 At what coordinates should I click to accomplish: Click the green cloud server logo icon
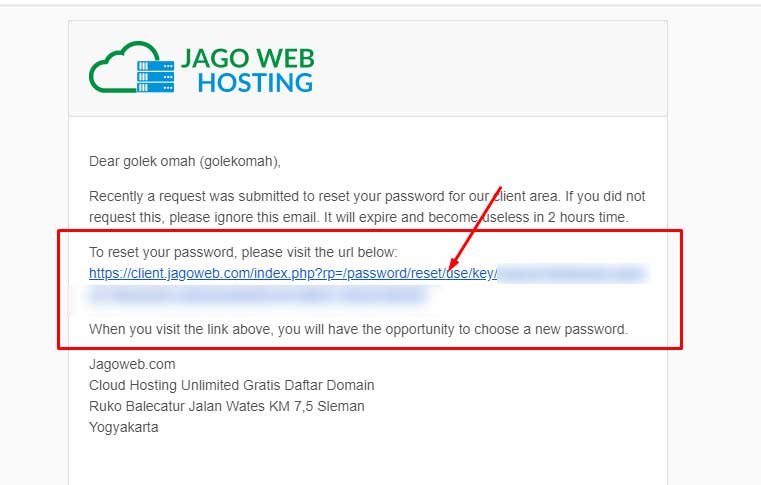[x=132, y=67]
